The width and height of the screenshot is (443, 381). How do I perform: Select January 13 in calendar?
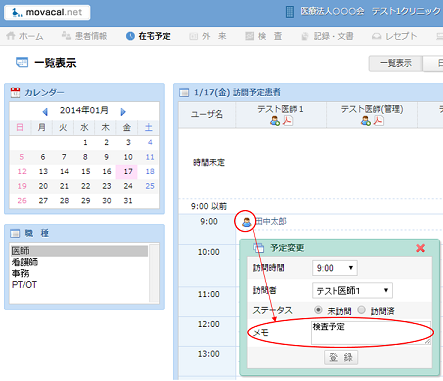pos(43,171)
